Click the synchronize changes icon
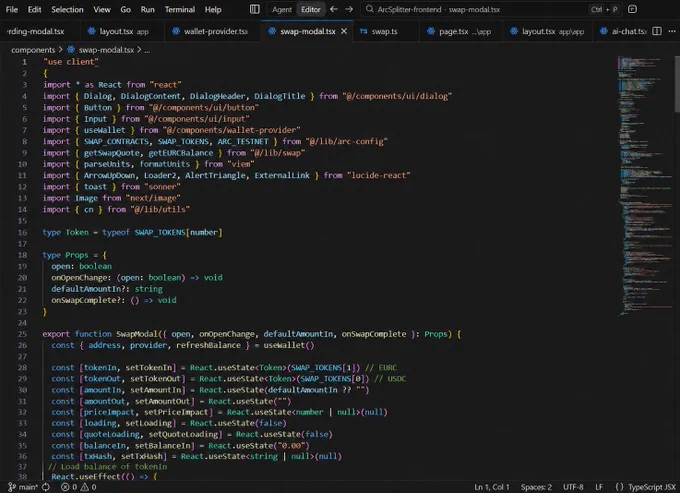680x493 pixels. click(46, 487)
